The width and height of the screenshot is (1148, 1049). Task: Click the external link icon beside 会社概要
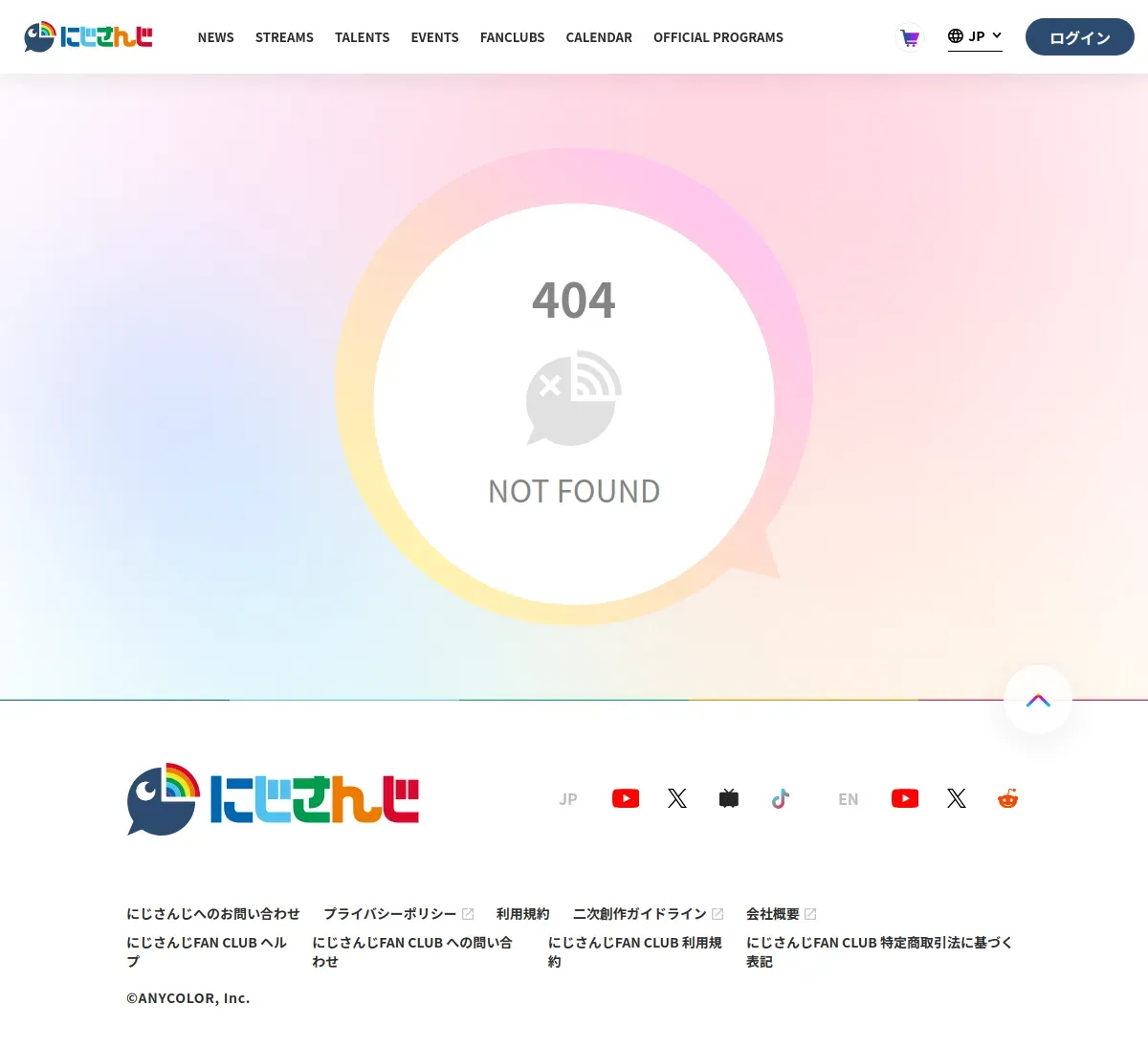810,914
